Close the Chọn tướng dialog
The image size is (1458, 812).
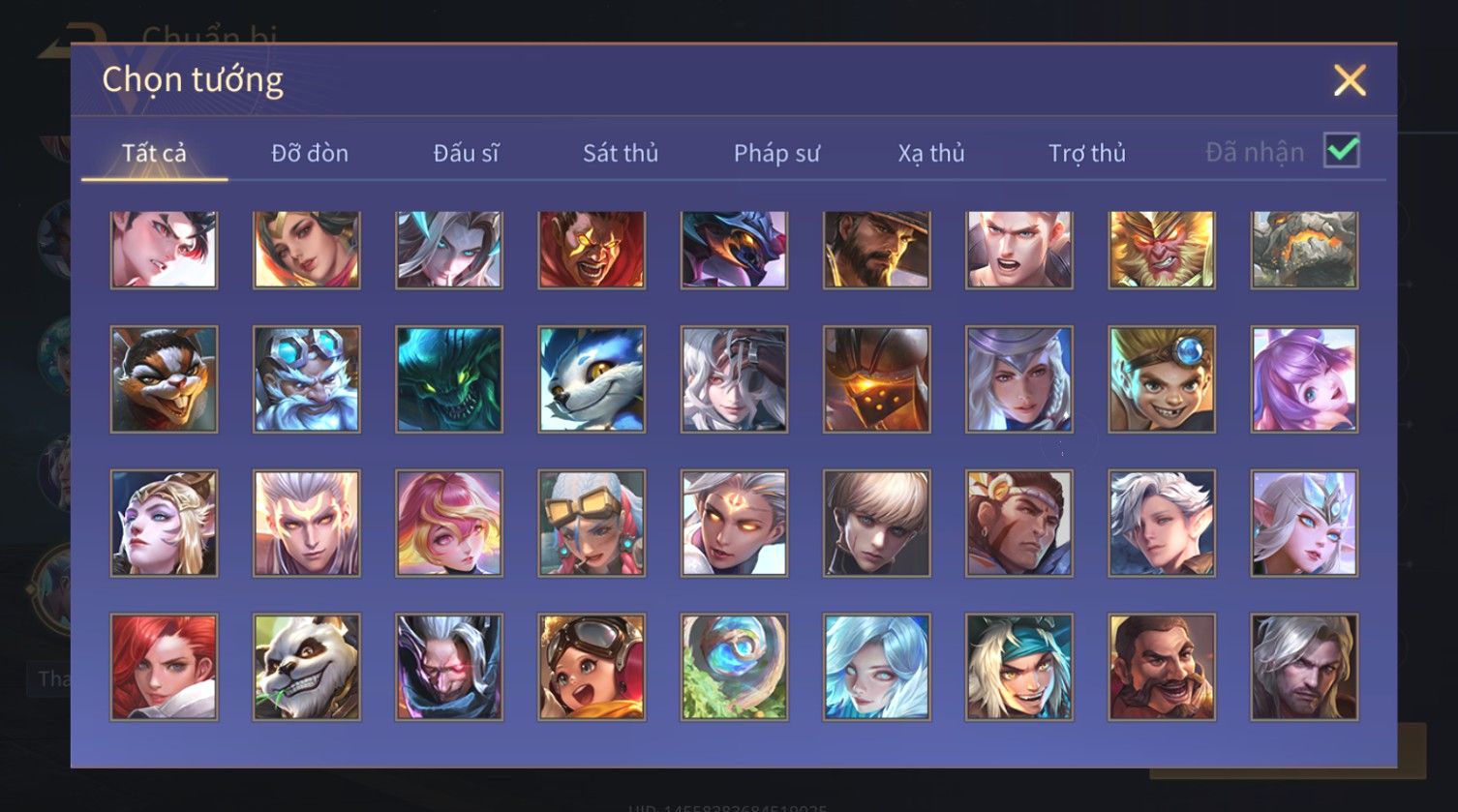point(1350,80)
